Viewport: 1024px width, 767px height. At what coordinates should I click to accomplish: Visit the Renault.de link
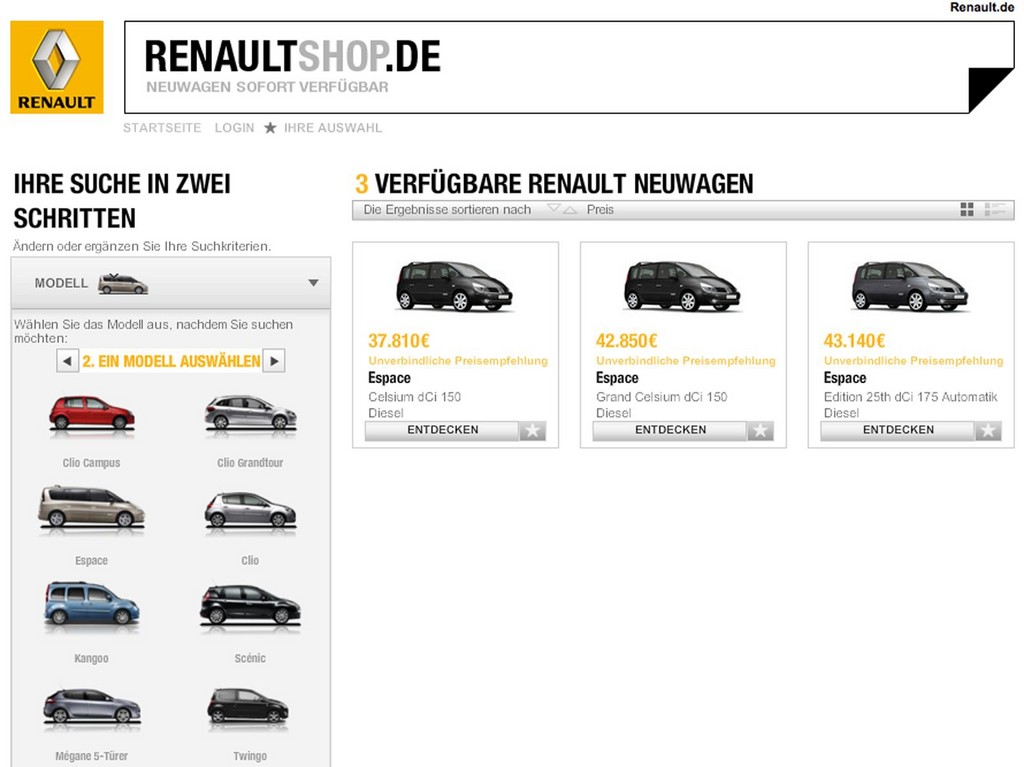(982, 7)
